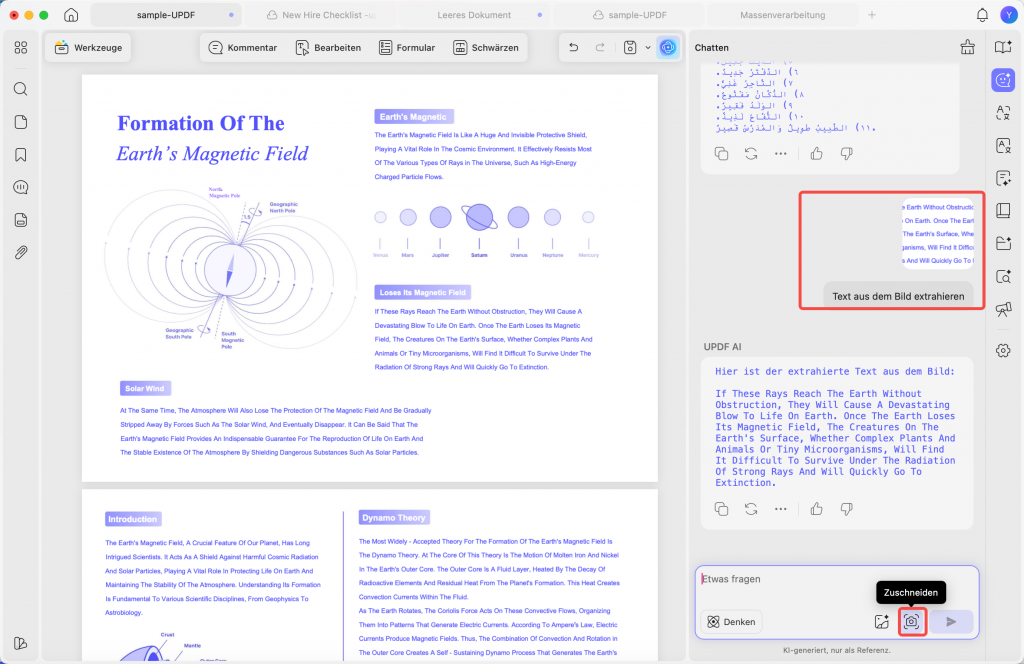Image resolution: width=1024 pixels, height=664 pixels.
Task: Open the bookmarks panel icon
Action: tap(21, 155)
